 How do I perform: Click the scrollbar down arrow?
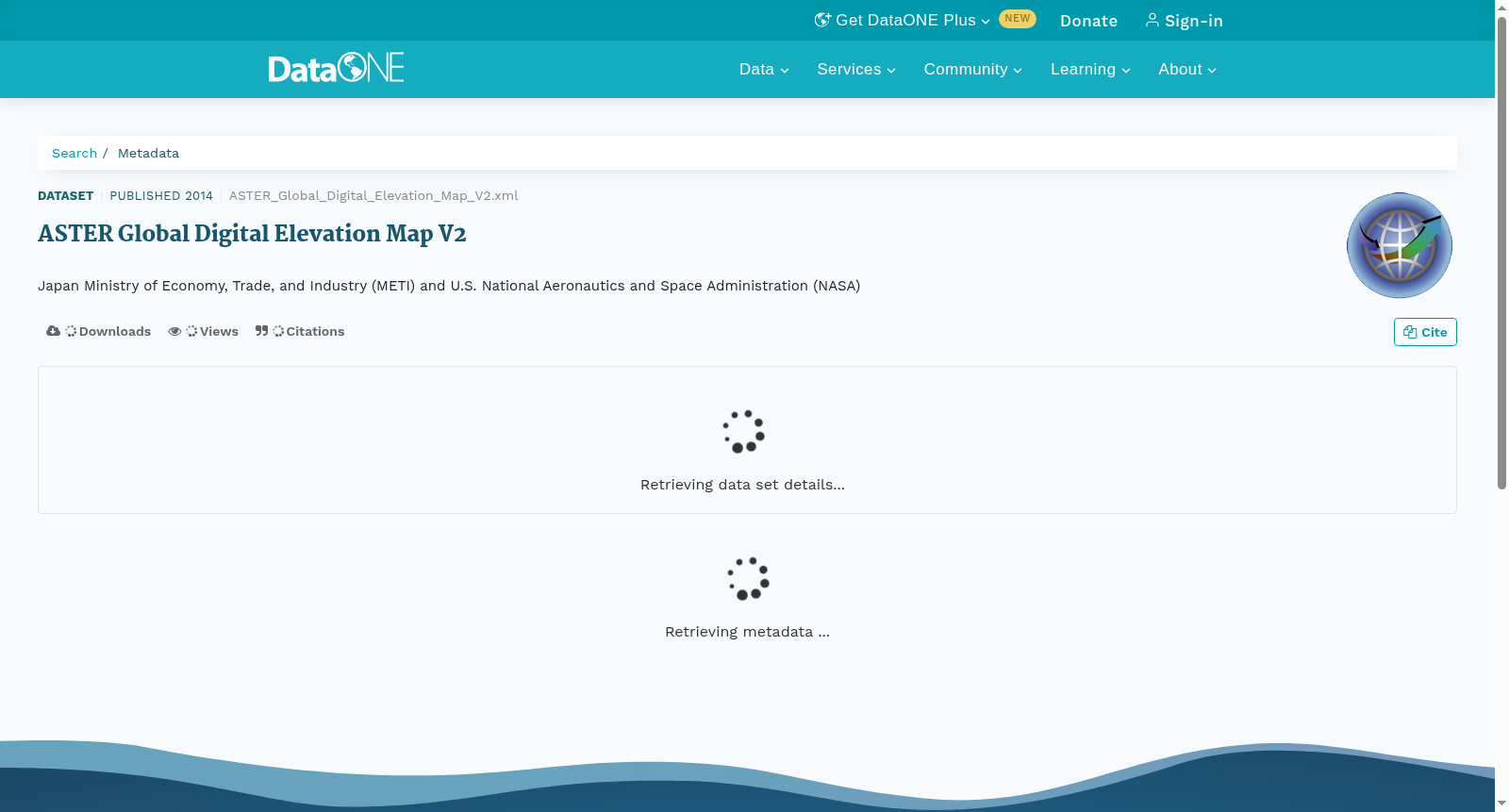pyautogui.click(x=1501, y=804)
